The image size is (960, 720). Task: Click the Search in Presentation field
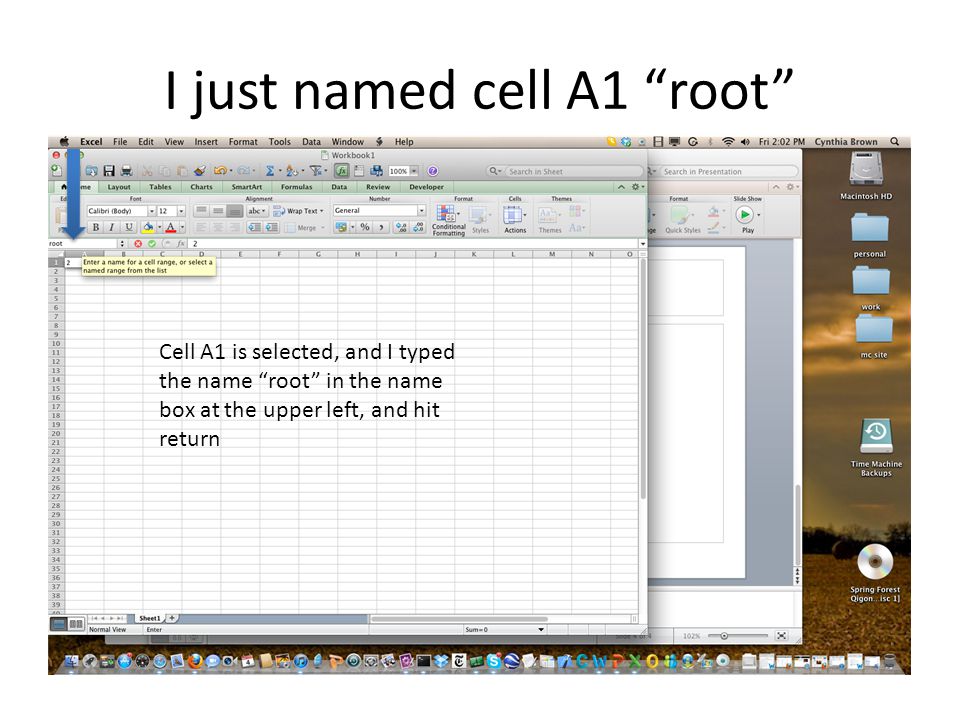pos(725,171)
